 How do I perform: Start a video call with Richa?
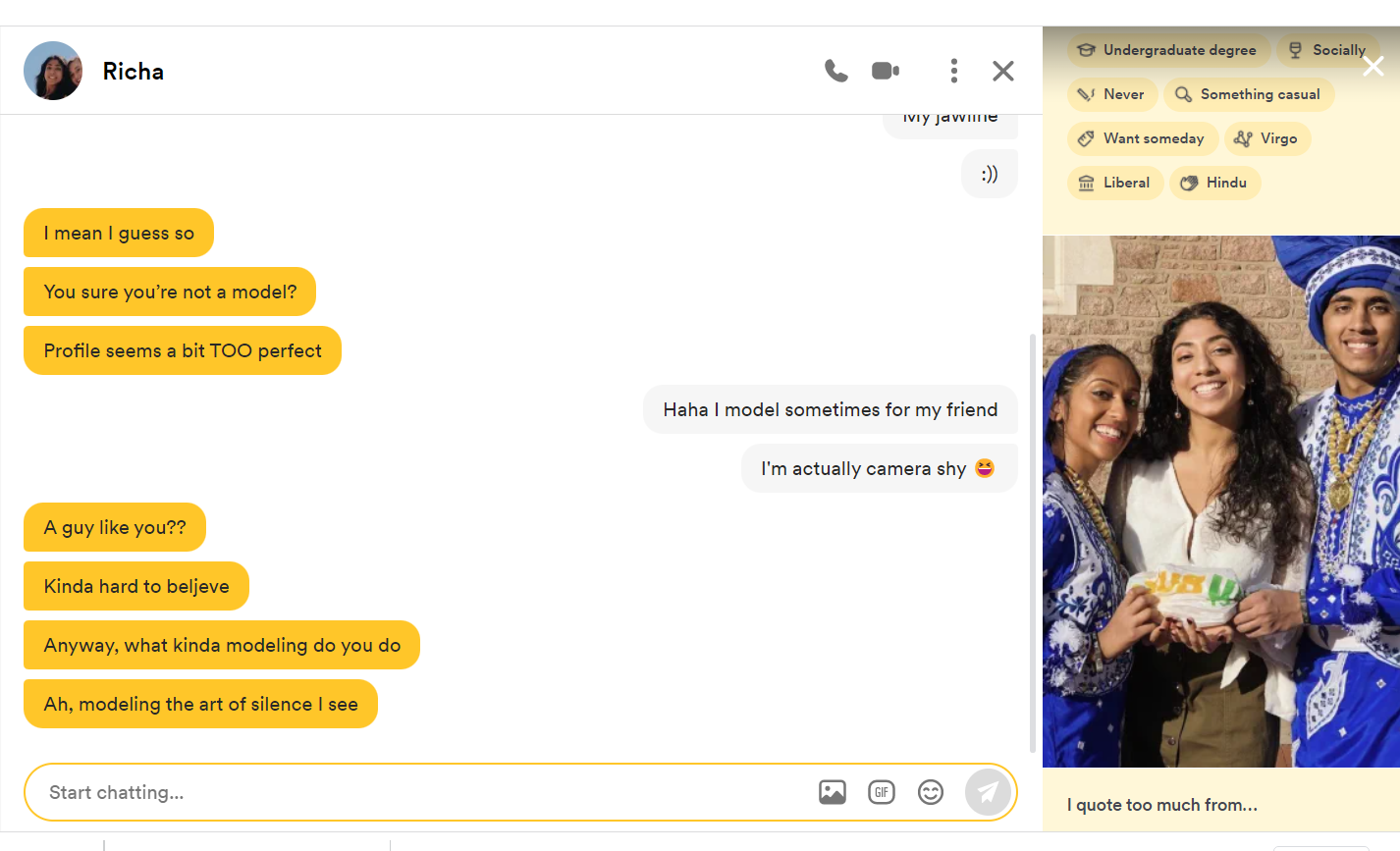coord(886,71)
